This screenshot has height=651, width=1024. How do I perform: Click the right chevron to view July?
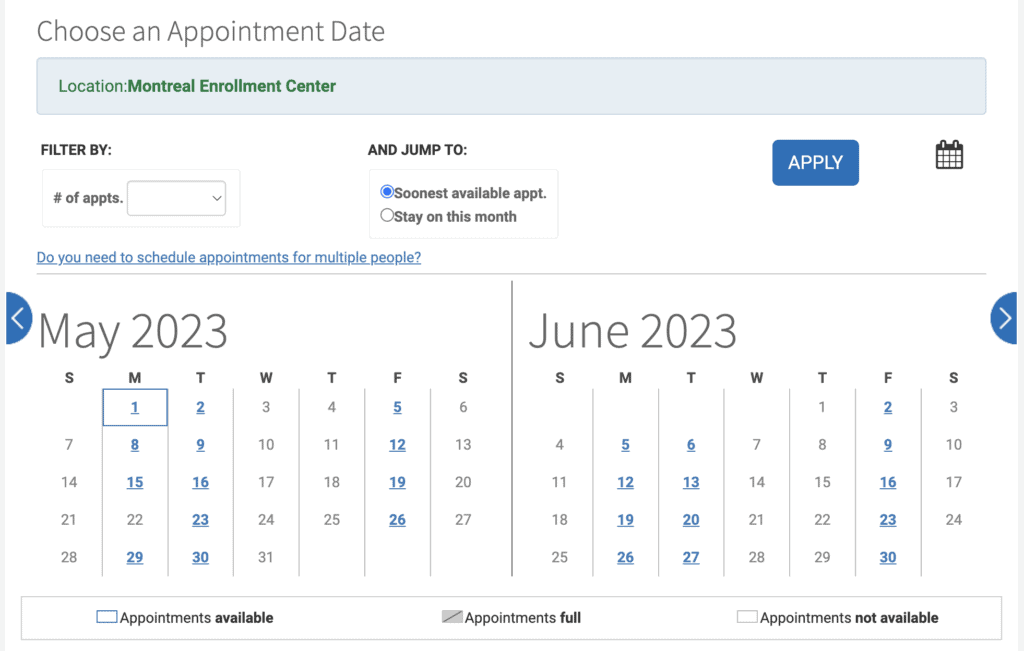(x=1005, y=318)
